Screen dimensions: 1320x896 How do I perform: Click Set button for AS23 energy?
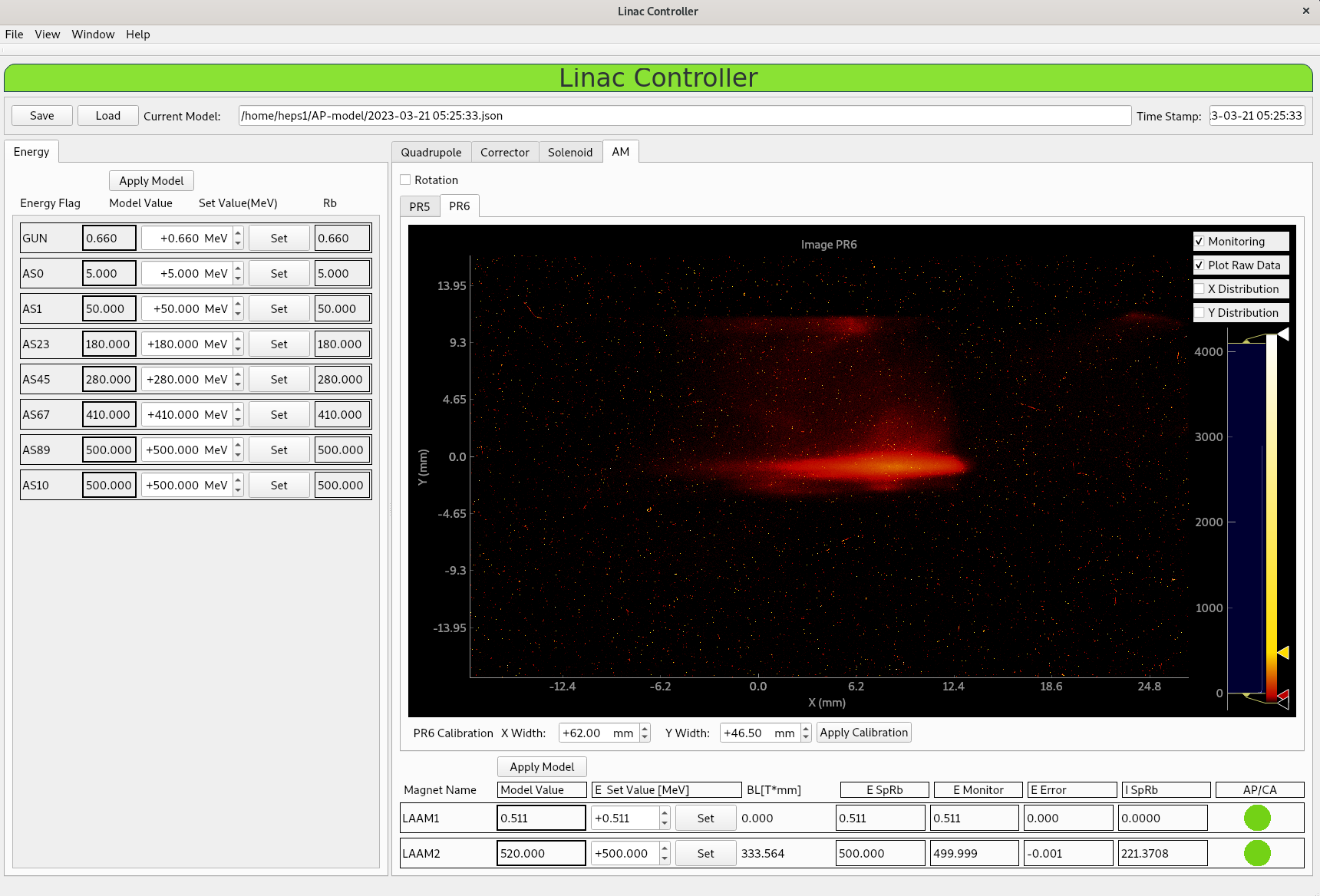coord(279,344)
